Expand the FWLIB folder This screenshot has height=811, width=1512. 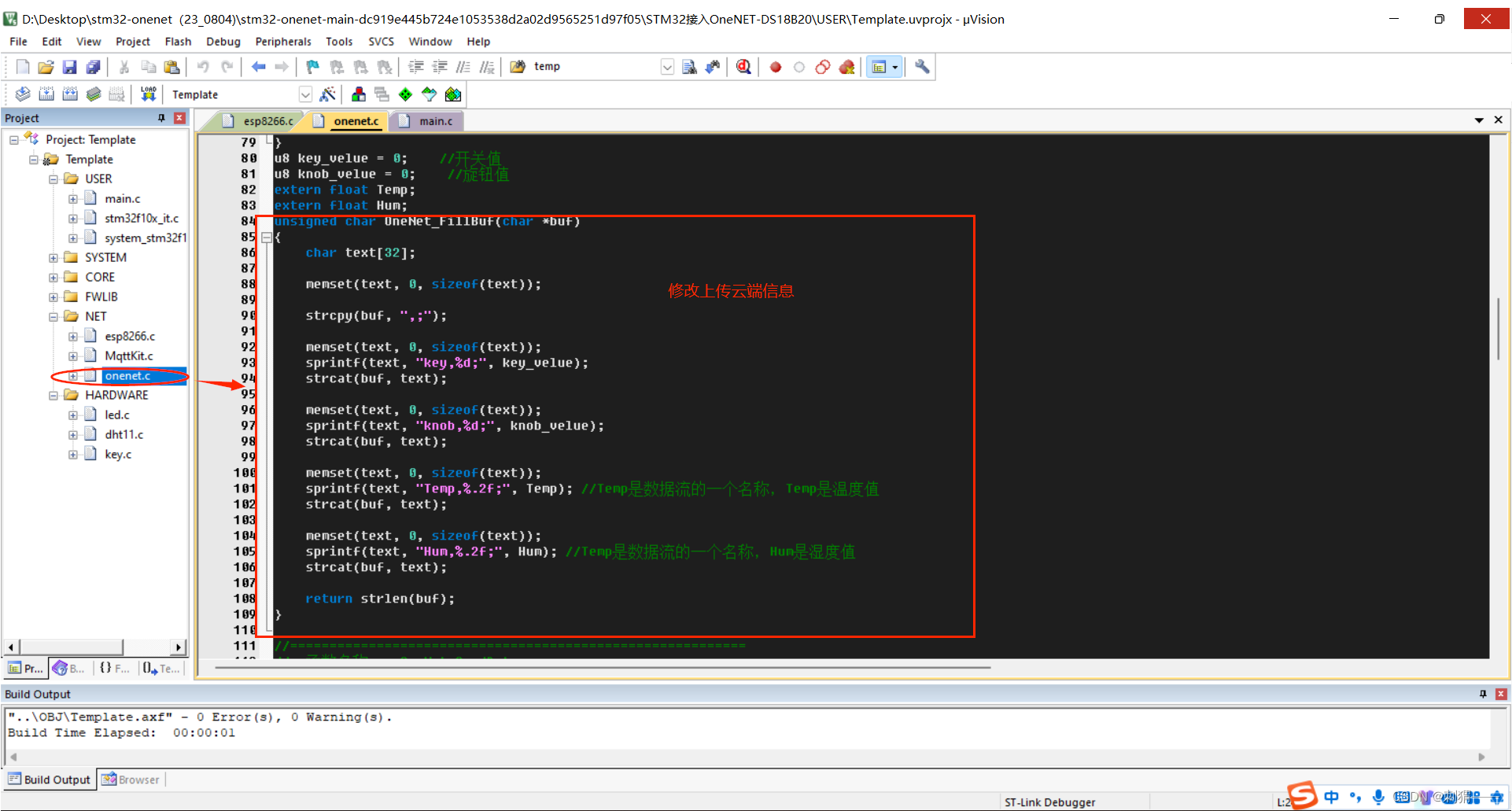pyautogui.click(x=53, y=297)
